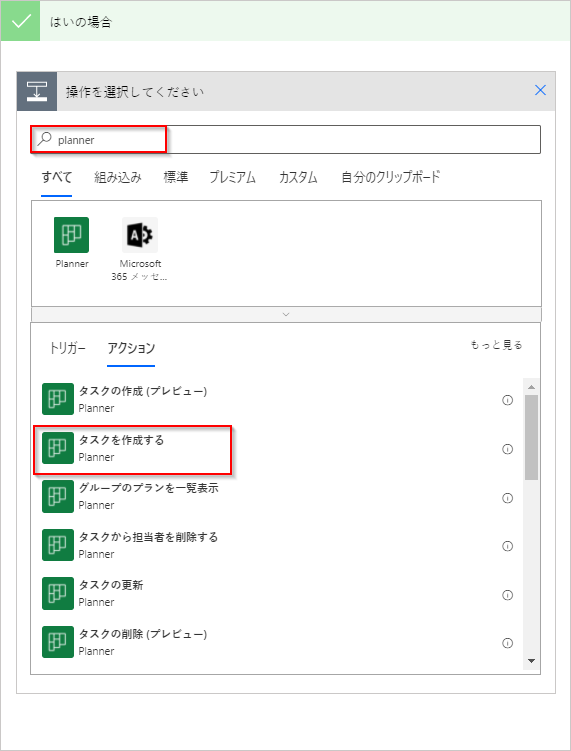Click the Microsoft 365 メッセ... connector icon
This screenshot has width=571, height=751.
140,235
